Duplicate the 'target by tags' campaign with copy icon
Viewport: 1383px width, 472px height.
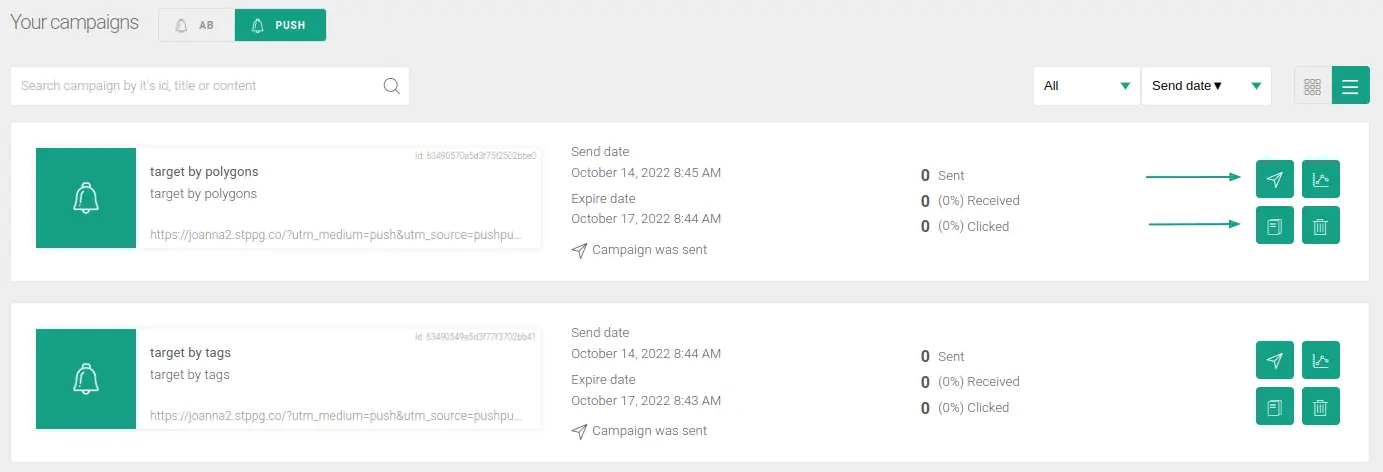point(1274,406)
